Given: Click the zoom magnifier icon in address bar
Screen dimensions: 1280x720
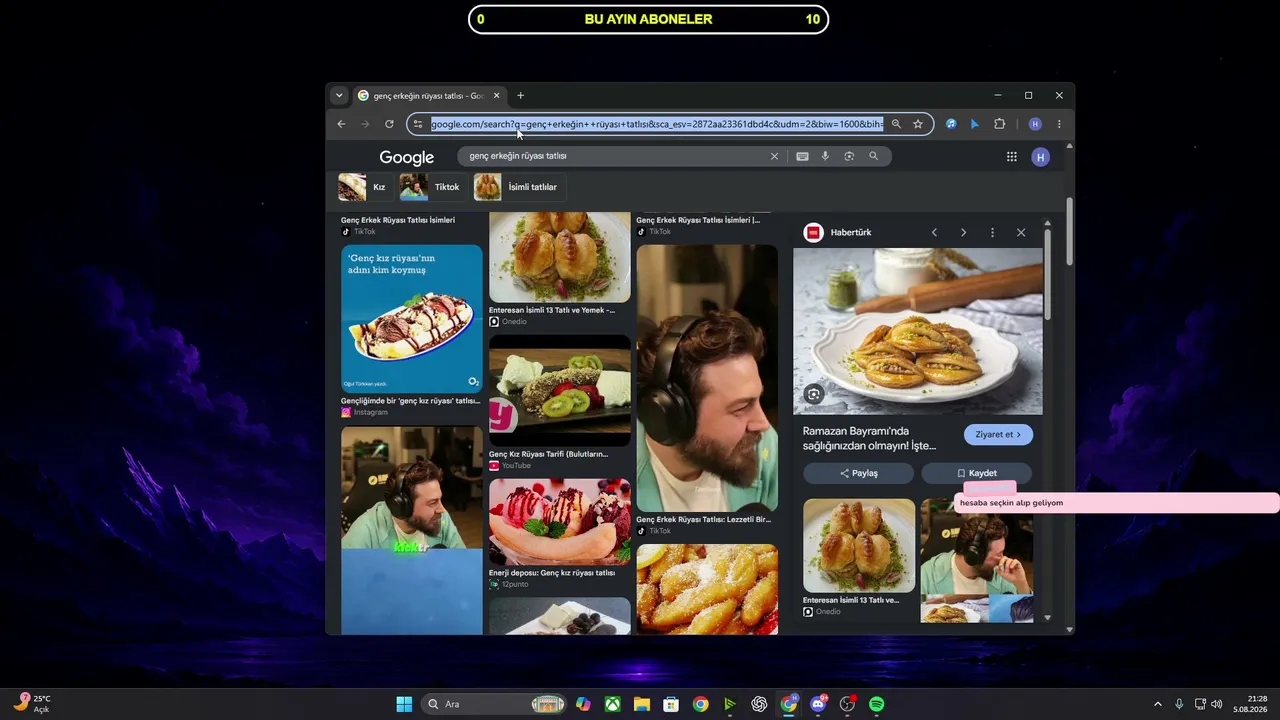Looking at the screenshot, I should pyautogui.click(x=896, y=124).
